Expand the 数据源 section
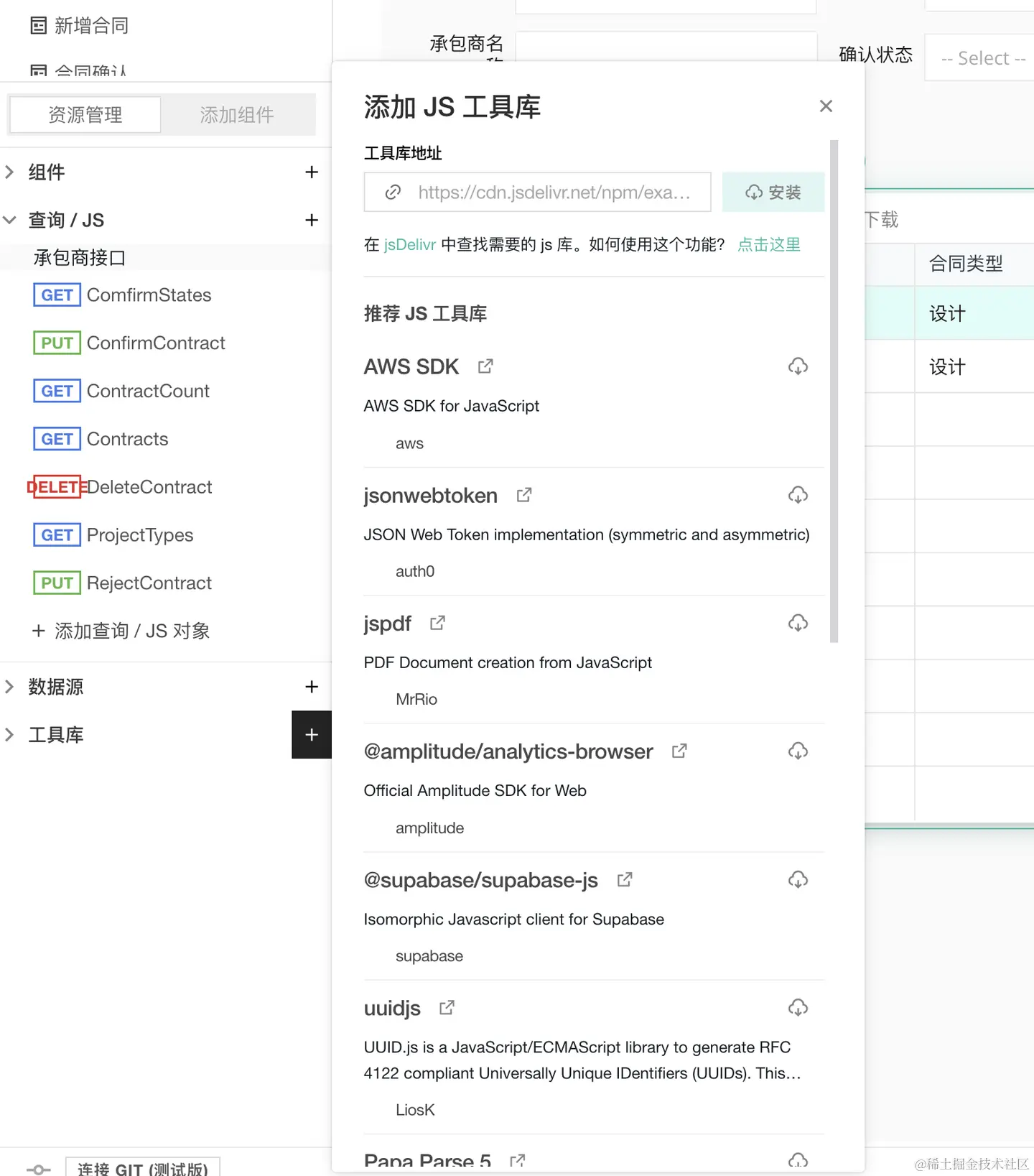 (x=9, y=687)
